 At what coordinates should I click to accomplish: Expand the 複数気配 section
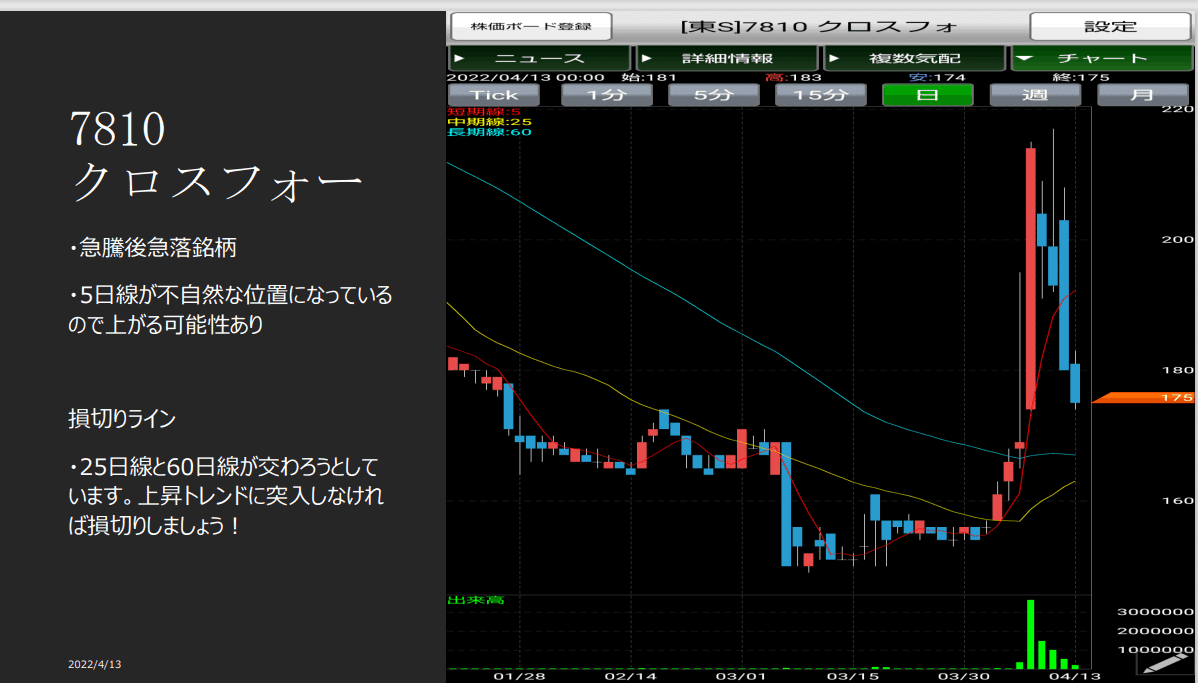915,58
